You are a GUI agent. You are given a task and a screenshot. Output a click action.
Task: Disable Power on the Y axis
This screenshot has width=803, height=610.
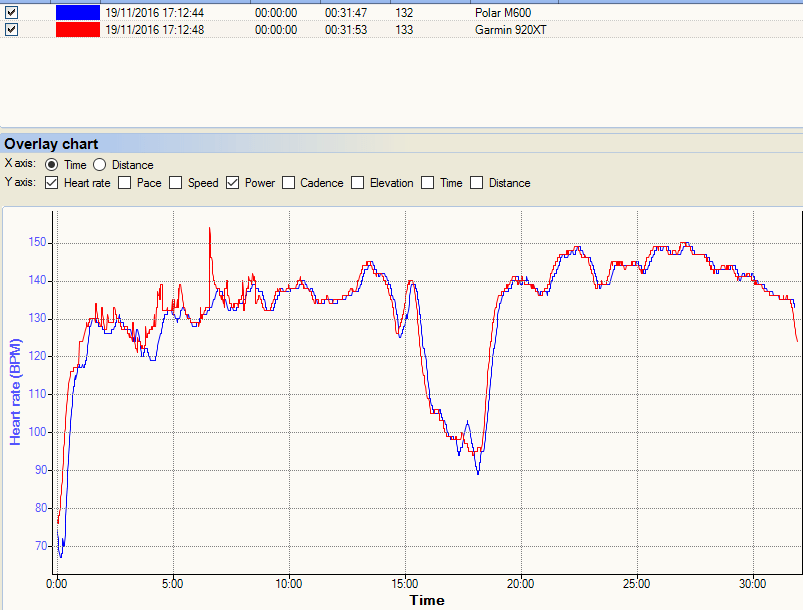(231, 182)
